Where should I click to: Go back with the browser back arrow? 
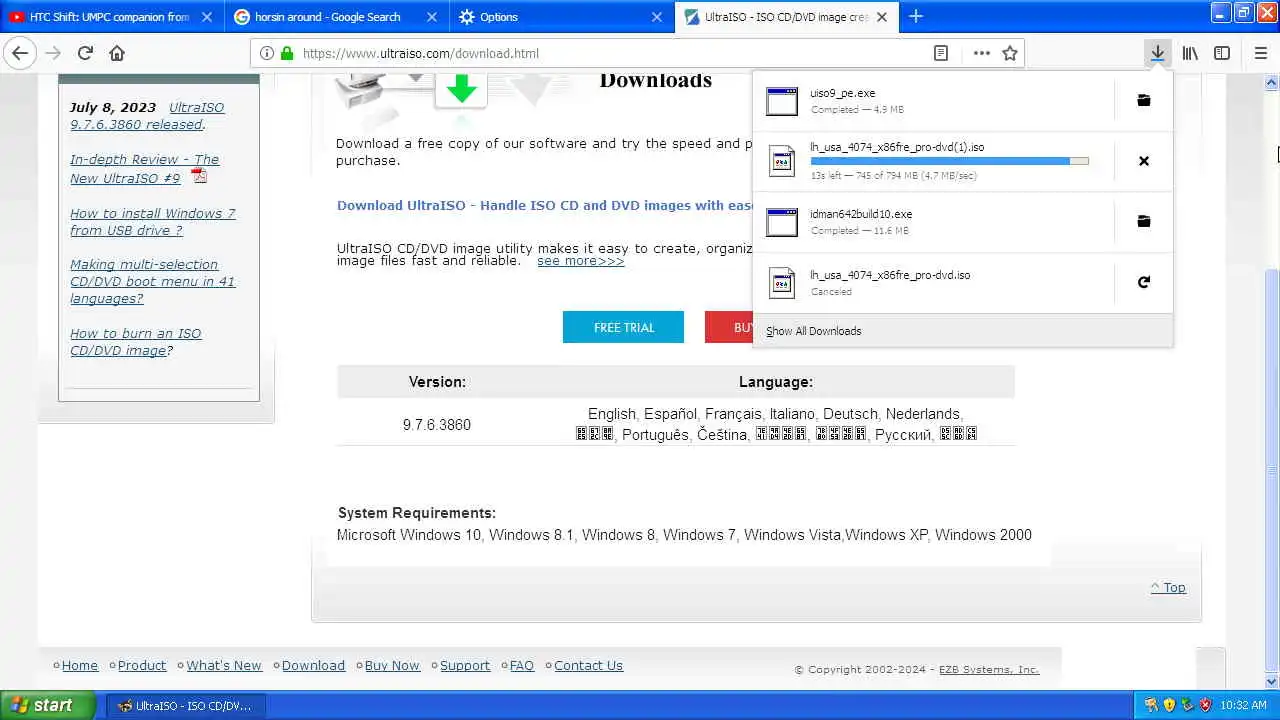pyautogui.click(x=20, y=53)
